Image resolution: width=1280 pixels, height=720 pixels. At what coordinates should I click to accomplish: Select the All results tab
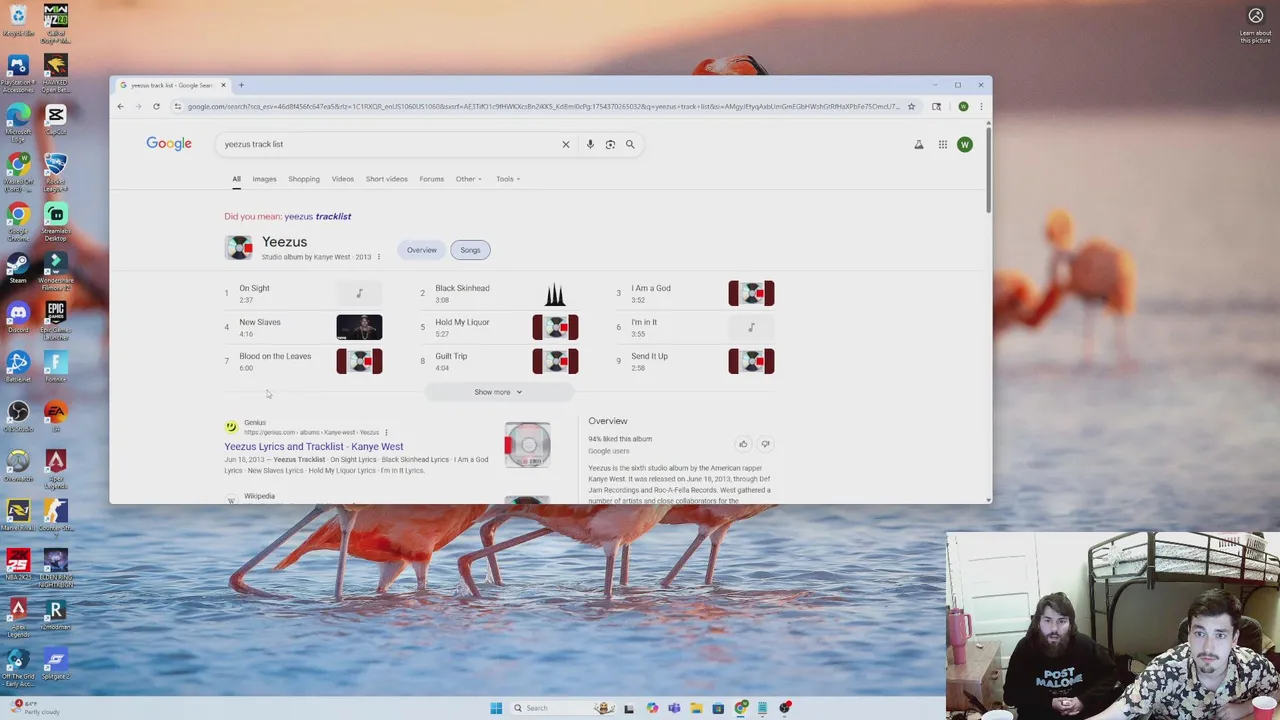tap(236, 179)
